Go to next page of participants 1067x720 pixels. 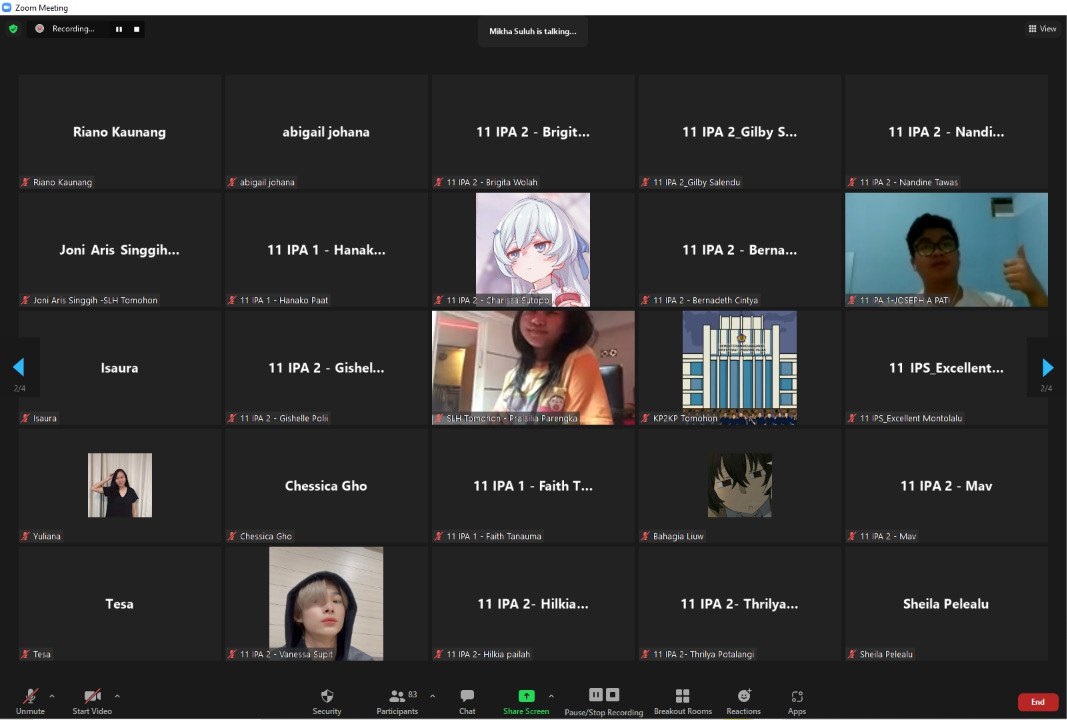[x=1047, y=368]
